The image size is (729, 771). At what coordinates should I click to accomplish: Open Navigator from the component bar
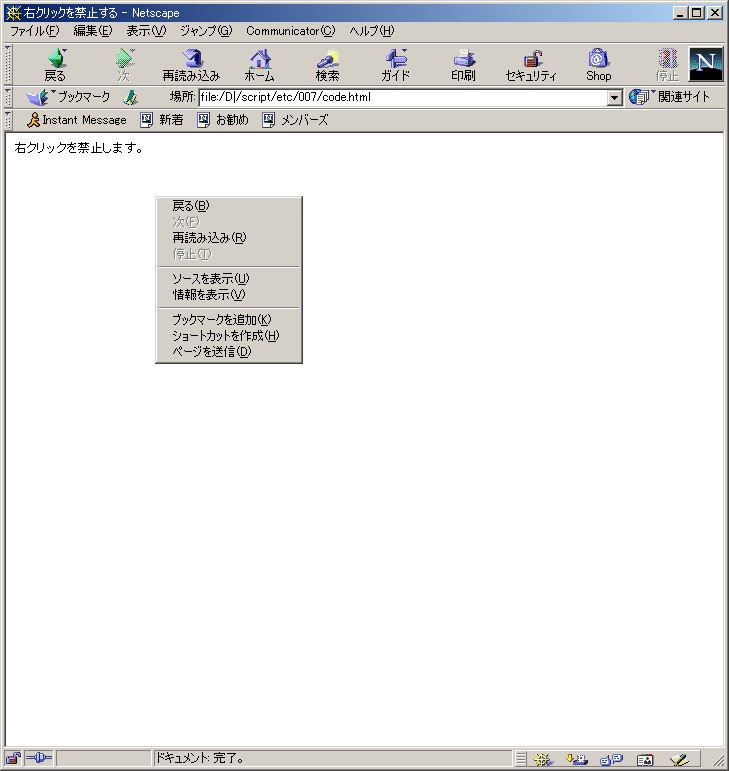coord(543,759)
